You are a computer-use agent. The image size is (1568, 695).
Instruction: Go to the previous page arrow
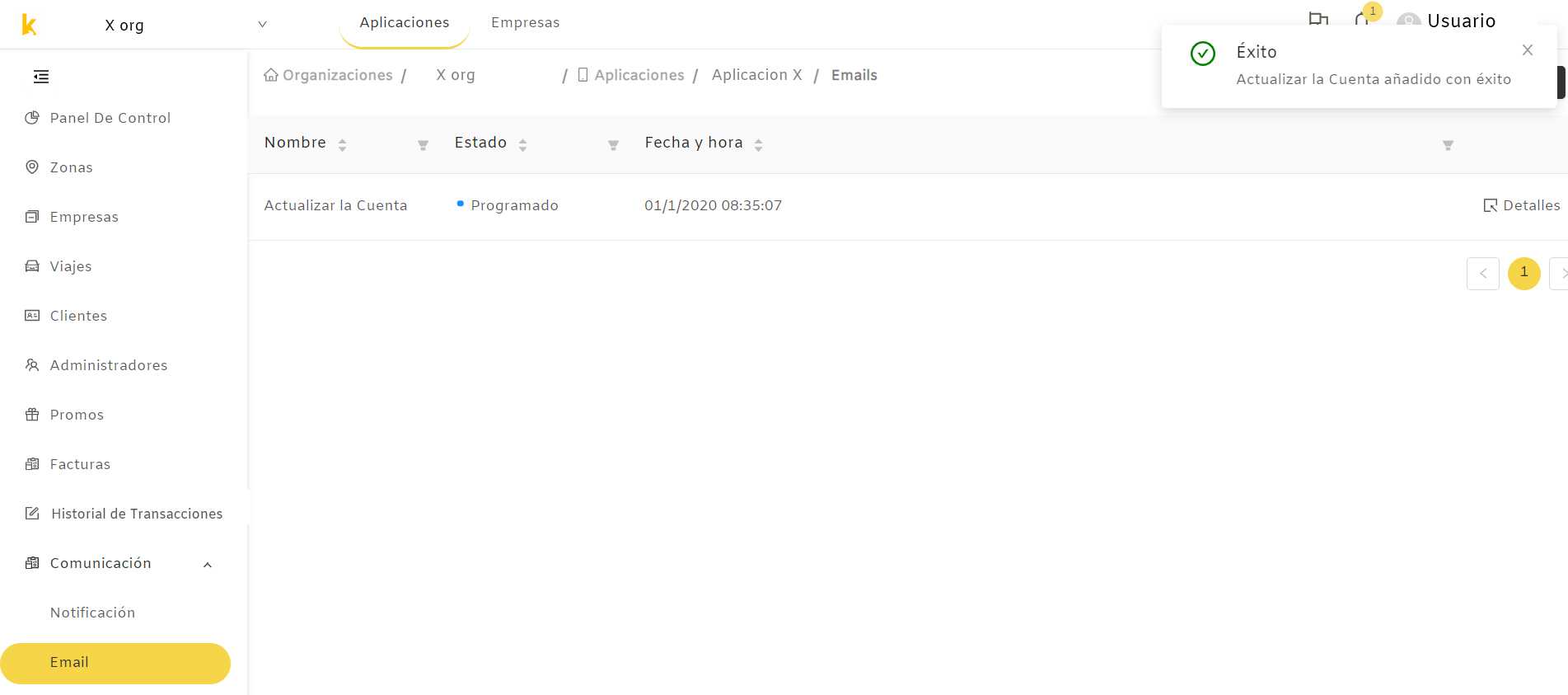(x=1483, y=274)
